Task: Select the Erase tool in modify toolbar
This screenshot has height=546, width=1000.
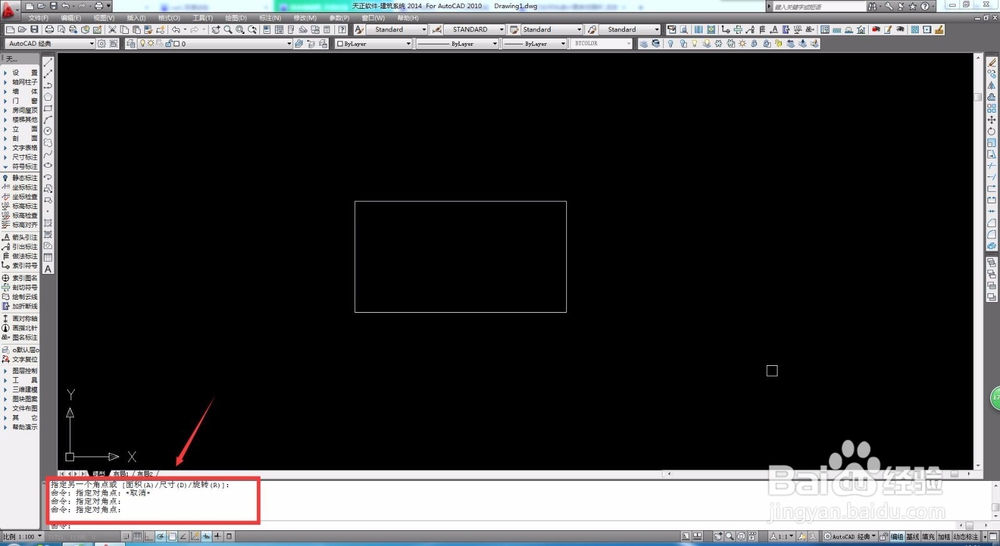Action: click(x=992, y=63)
